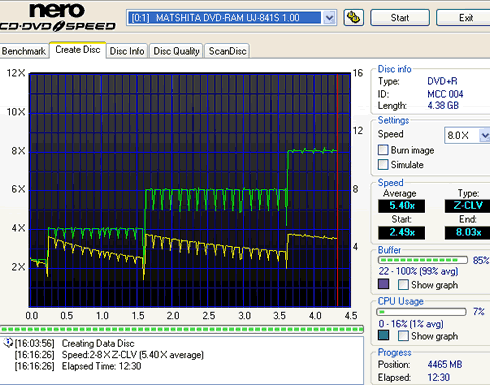
Task: Switch to the Disc Quality tab
Action: coord(176,51)
